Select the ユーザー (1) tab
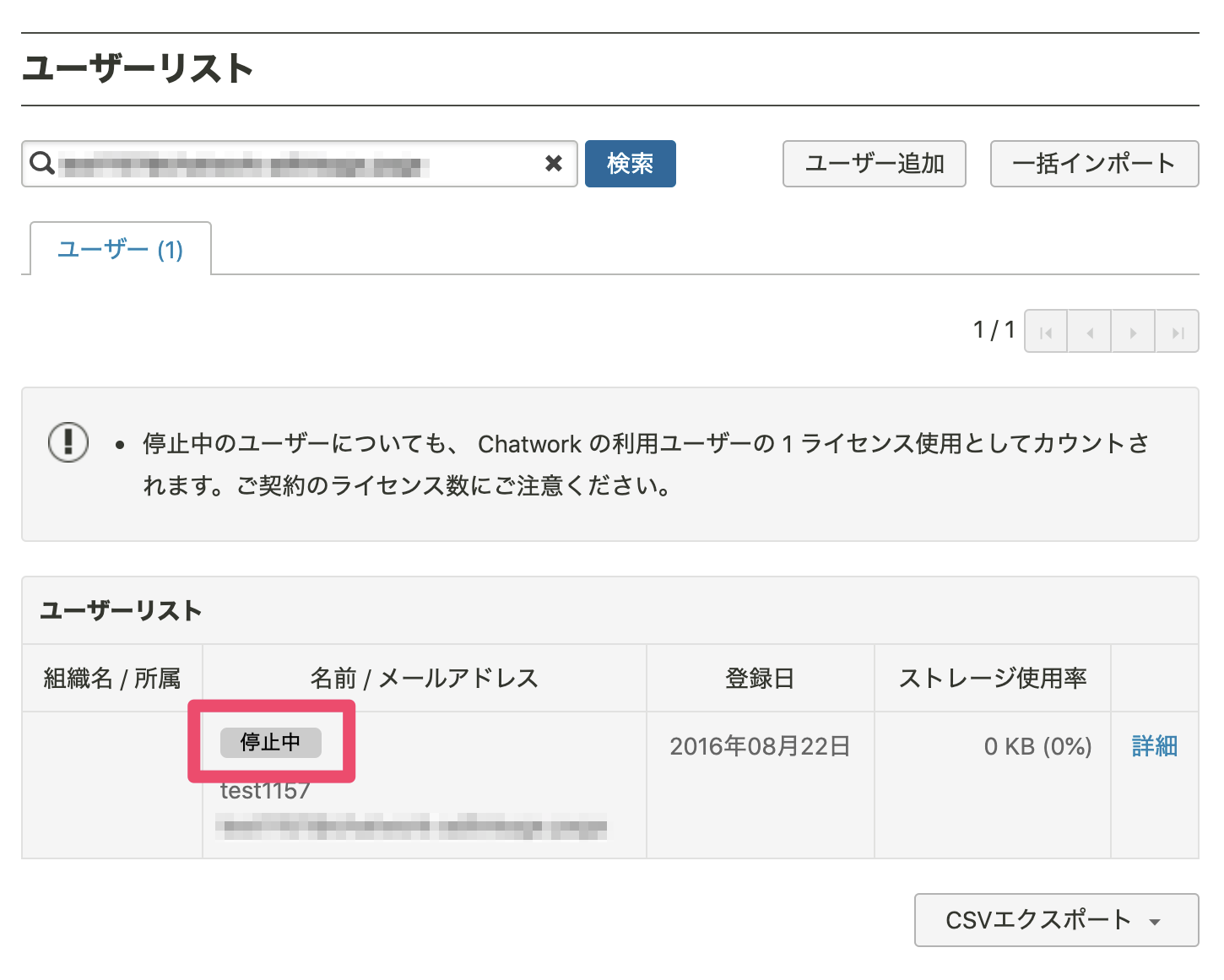This screenshot has height=980, width=1224. point(119,247)
